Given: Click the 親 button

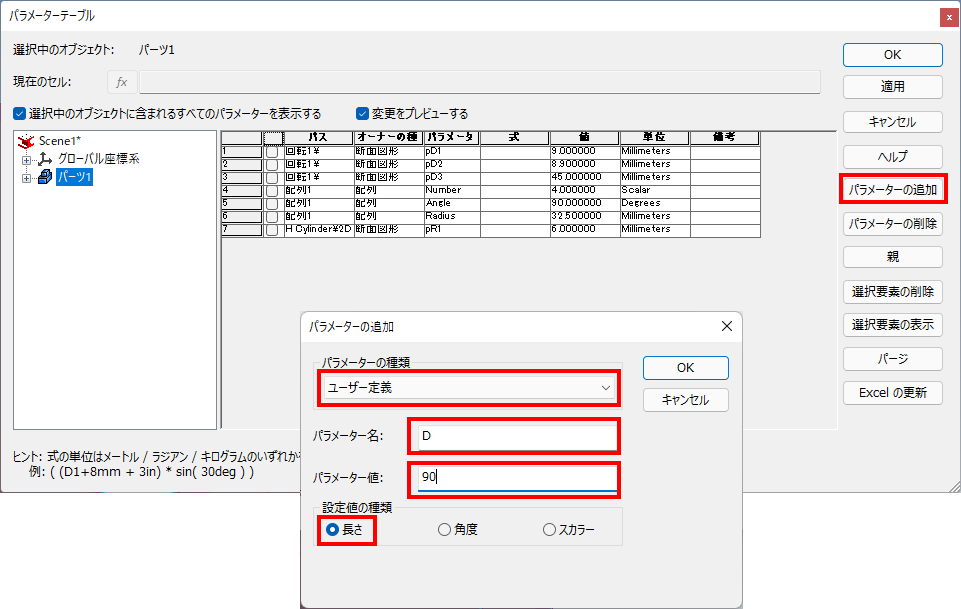Looking at the screenshot, I should pyautogui.click(x=892, y=257).
